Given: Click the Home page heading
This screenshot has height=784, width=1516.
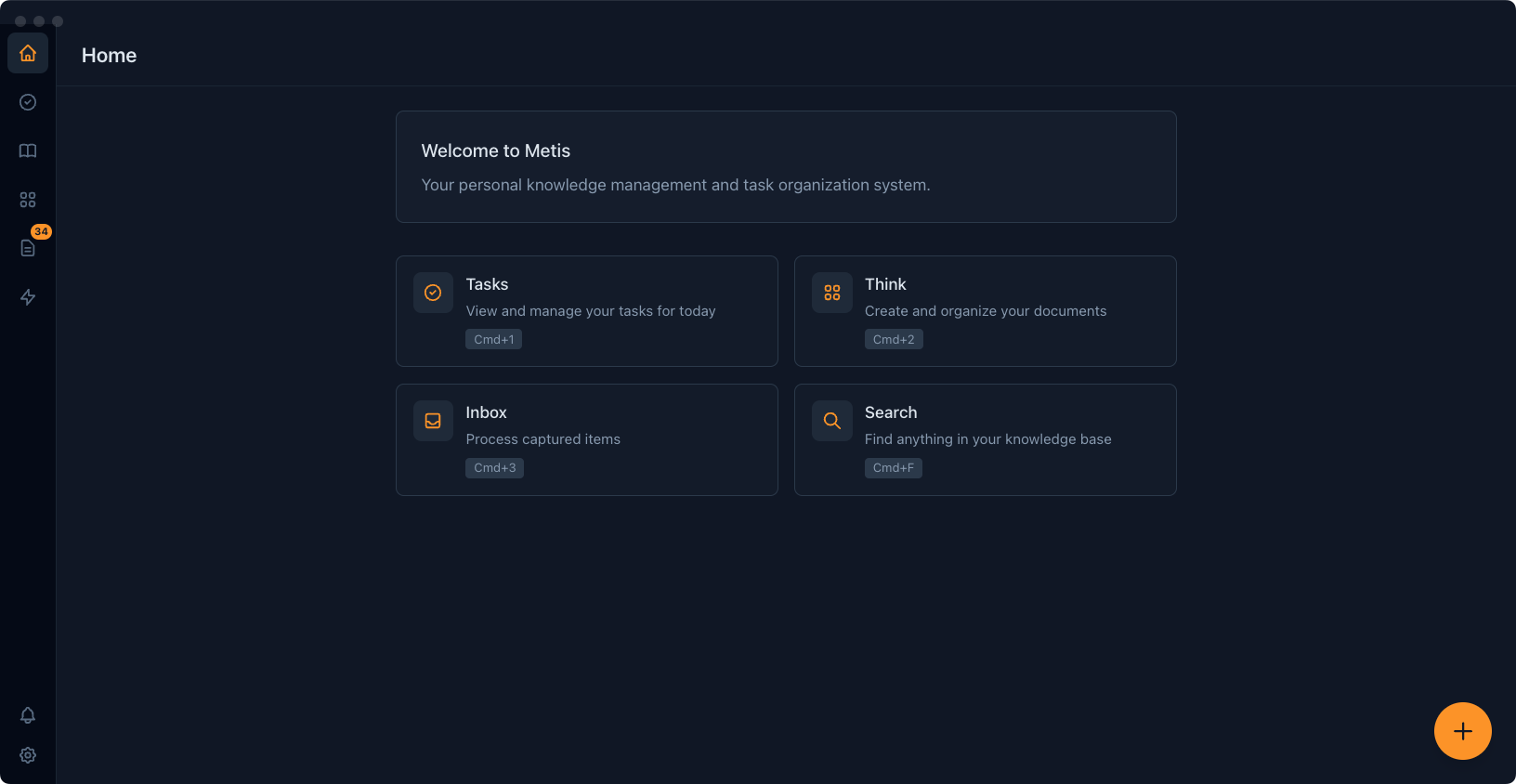Looking at the screenshot, I should click(x=109, y=56).
